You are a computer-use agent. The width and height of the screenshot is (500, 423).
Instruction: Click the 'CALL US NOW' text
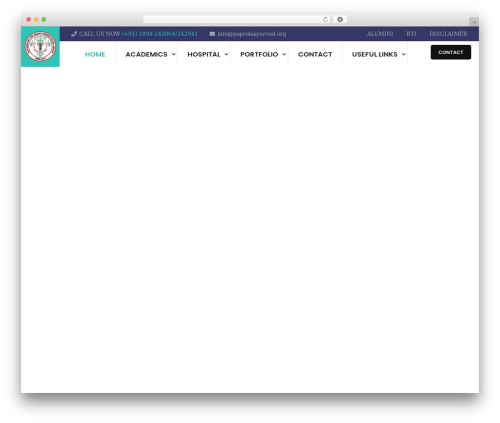point(99,34)
